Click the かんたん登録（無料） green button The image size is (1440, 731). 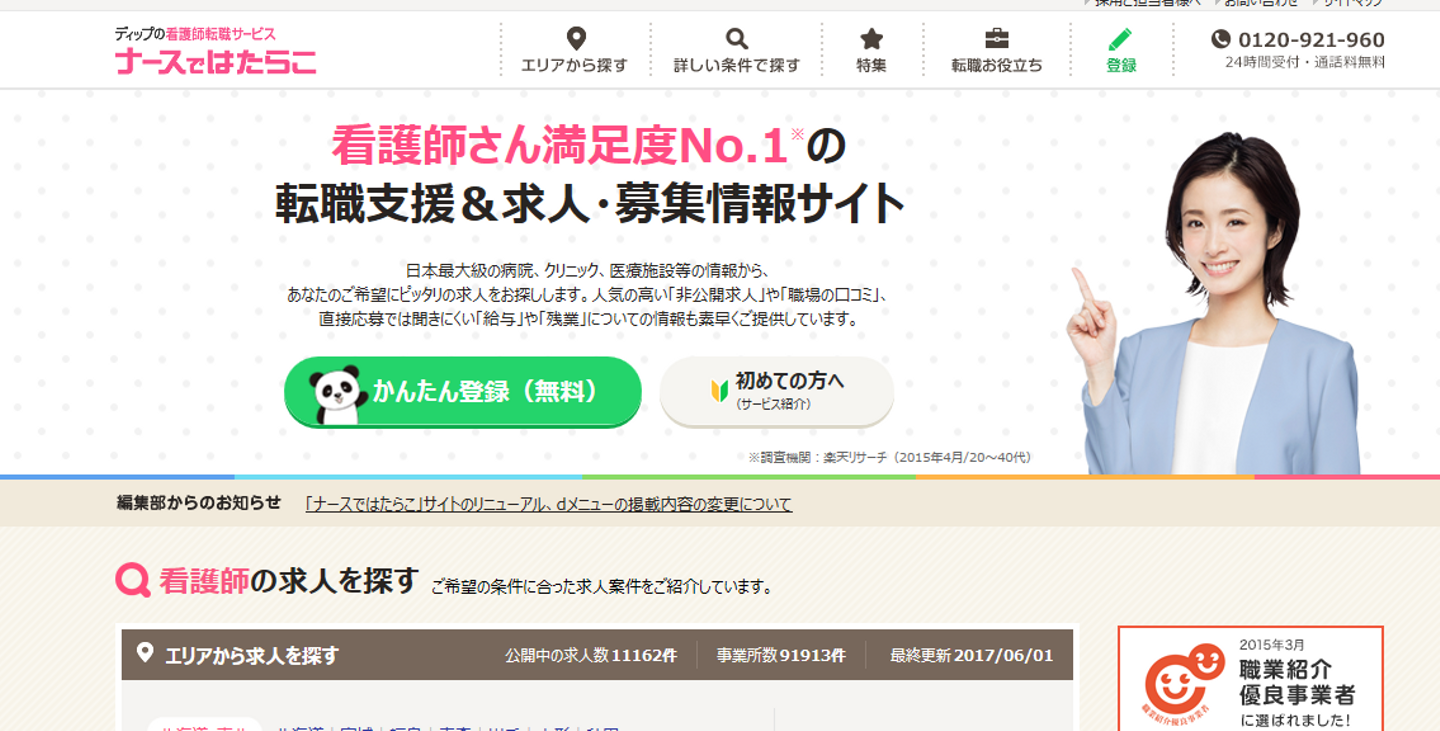point(462,392)
